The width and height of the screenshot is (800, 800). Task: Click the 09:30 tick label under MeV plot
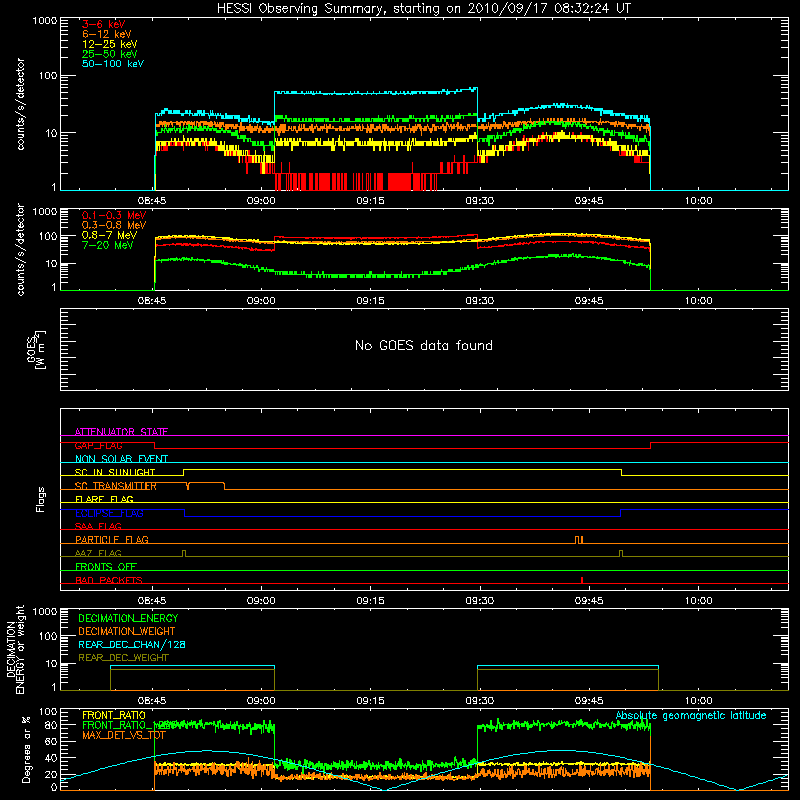[x=480, y=301]
